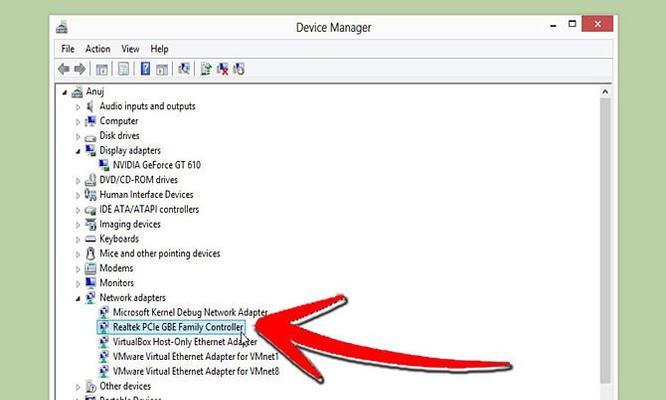Click the Disk drives icon
Viewport: 666px width, 400px height.
(90, 137)
